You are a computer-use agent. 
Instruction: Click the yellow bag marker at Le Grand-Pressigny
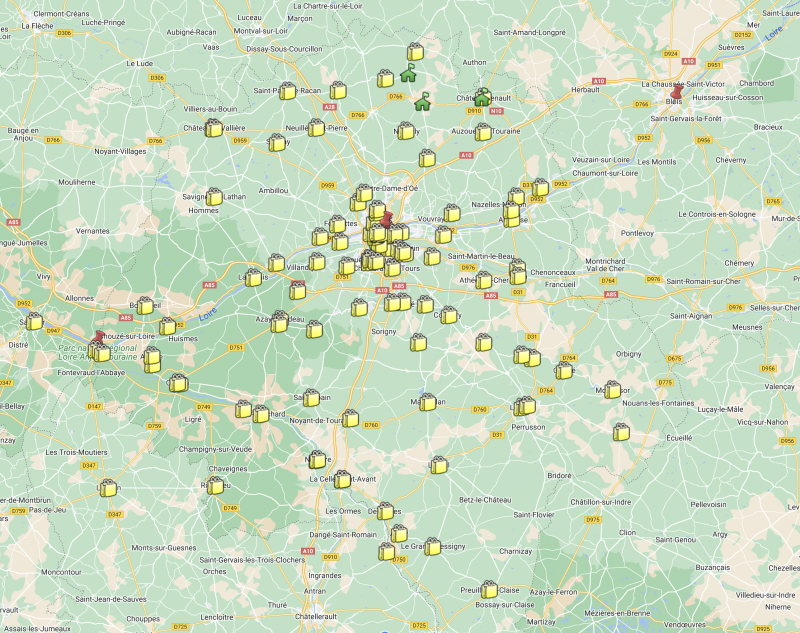(x=433, y=547)
